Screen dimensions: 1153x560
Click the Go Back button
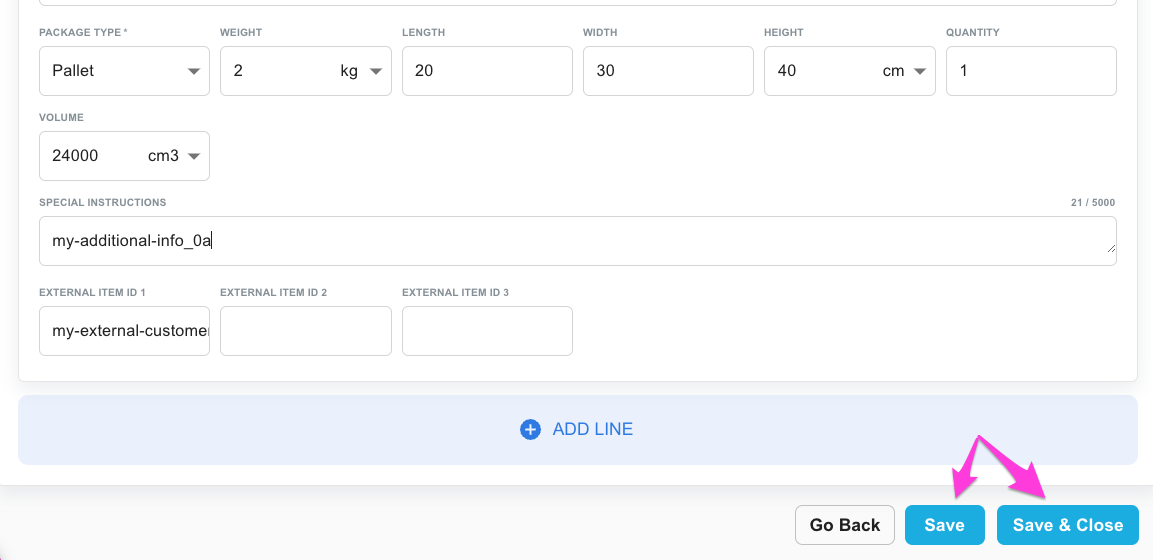coord(845,525)
